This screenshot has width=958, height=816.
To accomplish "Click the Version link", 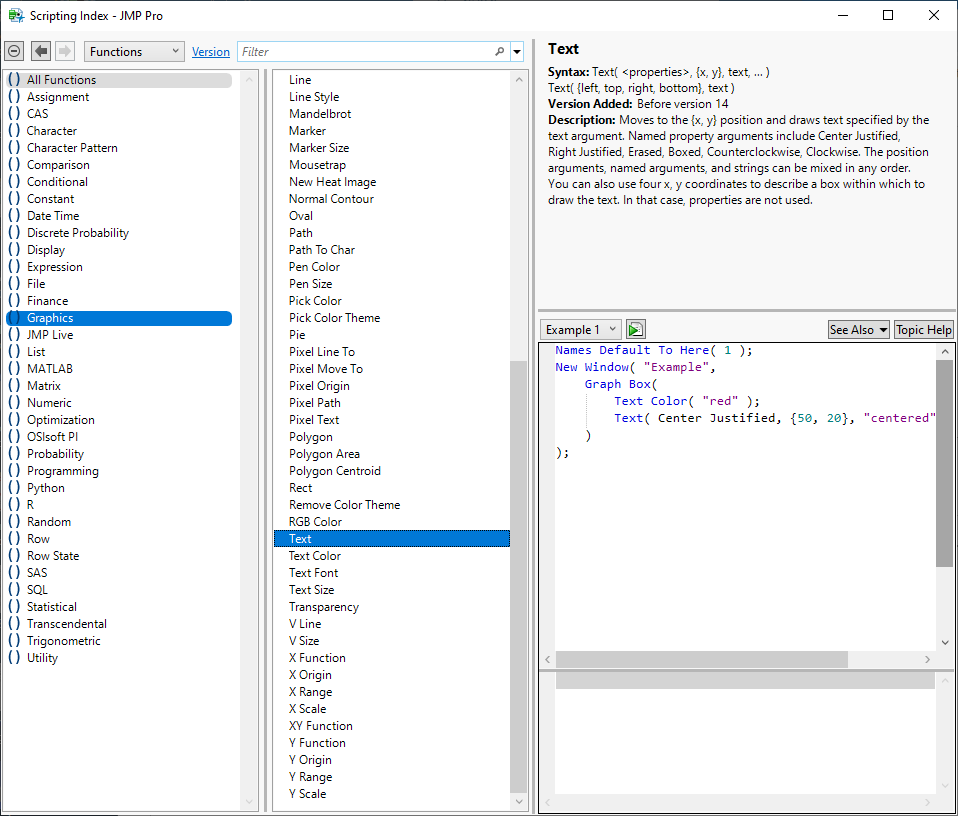I will click(x=210, y=50).
